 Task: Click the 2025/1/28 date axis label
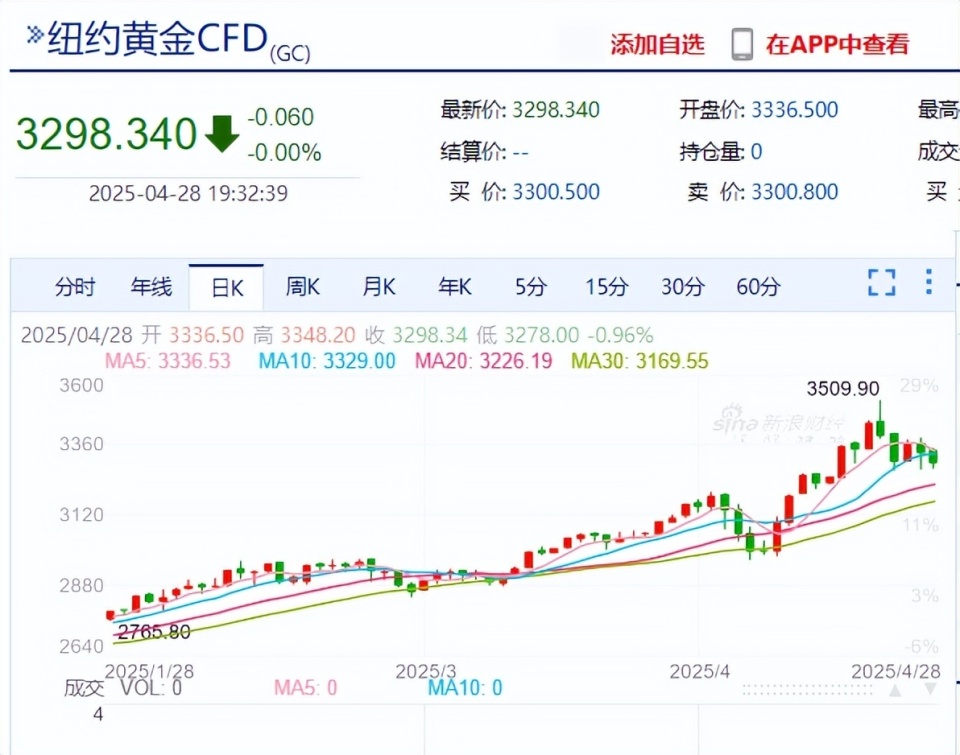click(x=149, y=671)
